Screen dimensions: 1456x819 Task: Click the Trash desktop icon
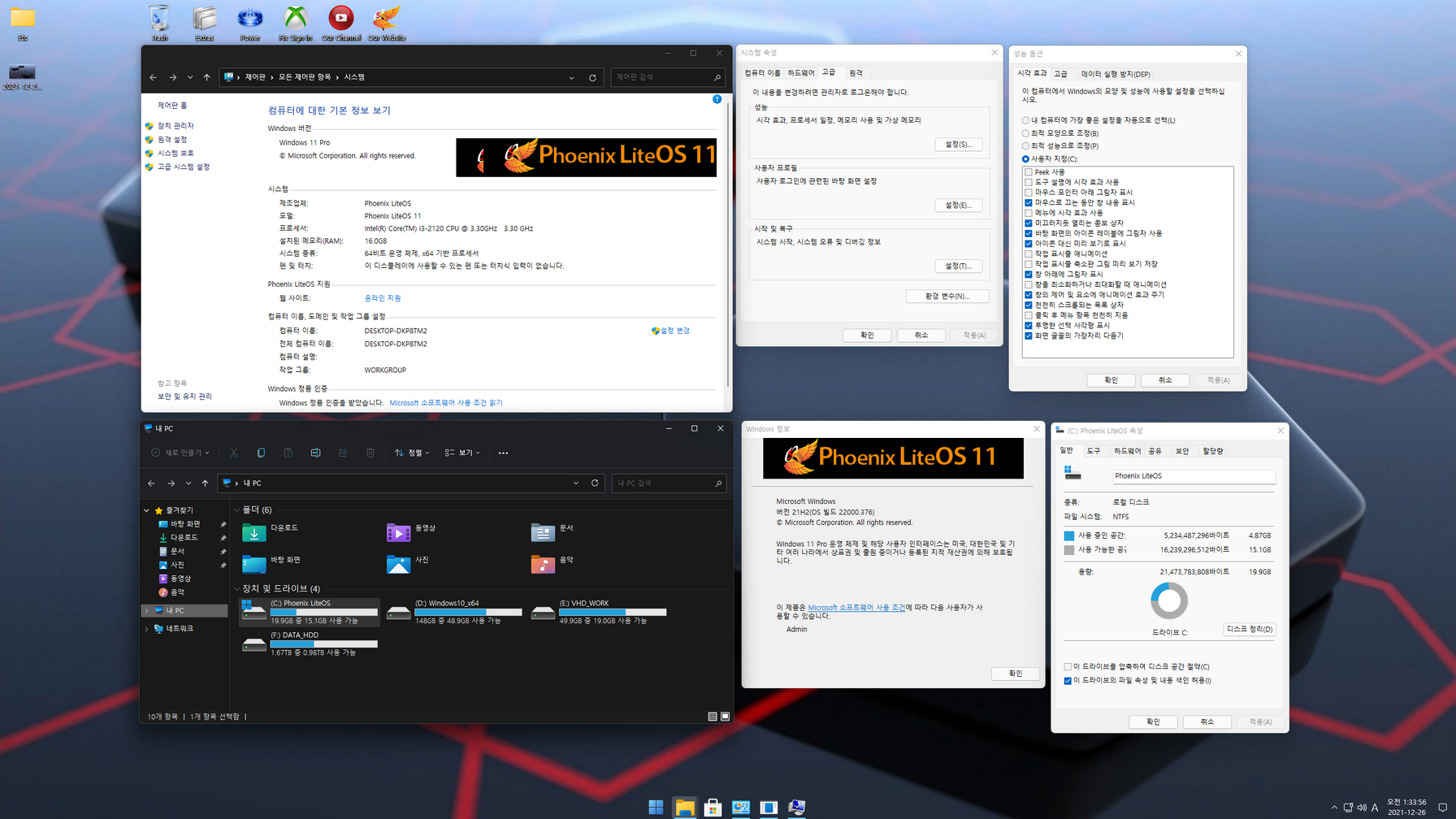click(x=159, y=24)
